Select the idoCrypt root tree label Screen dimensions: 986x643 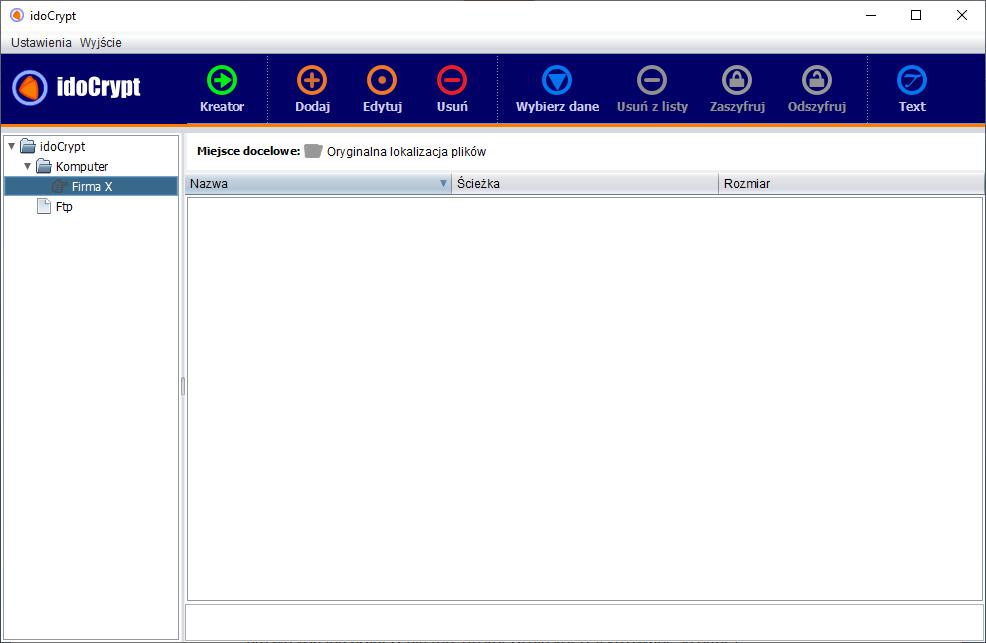[x=62, y=146]
